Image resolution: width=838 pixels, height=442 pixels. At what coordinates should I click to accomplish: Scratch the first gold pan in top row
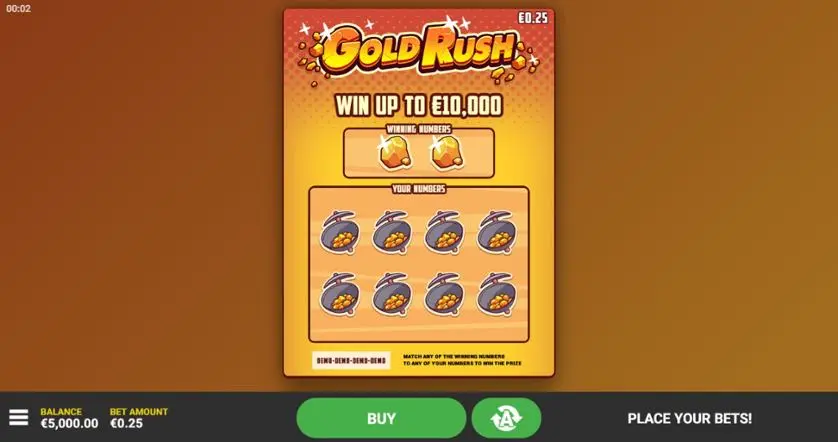tap(340, 232)
